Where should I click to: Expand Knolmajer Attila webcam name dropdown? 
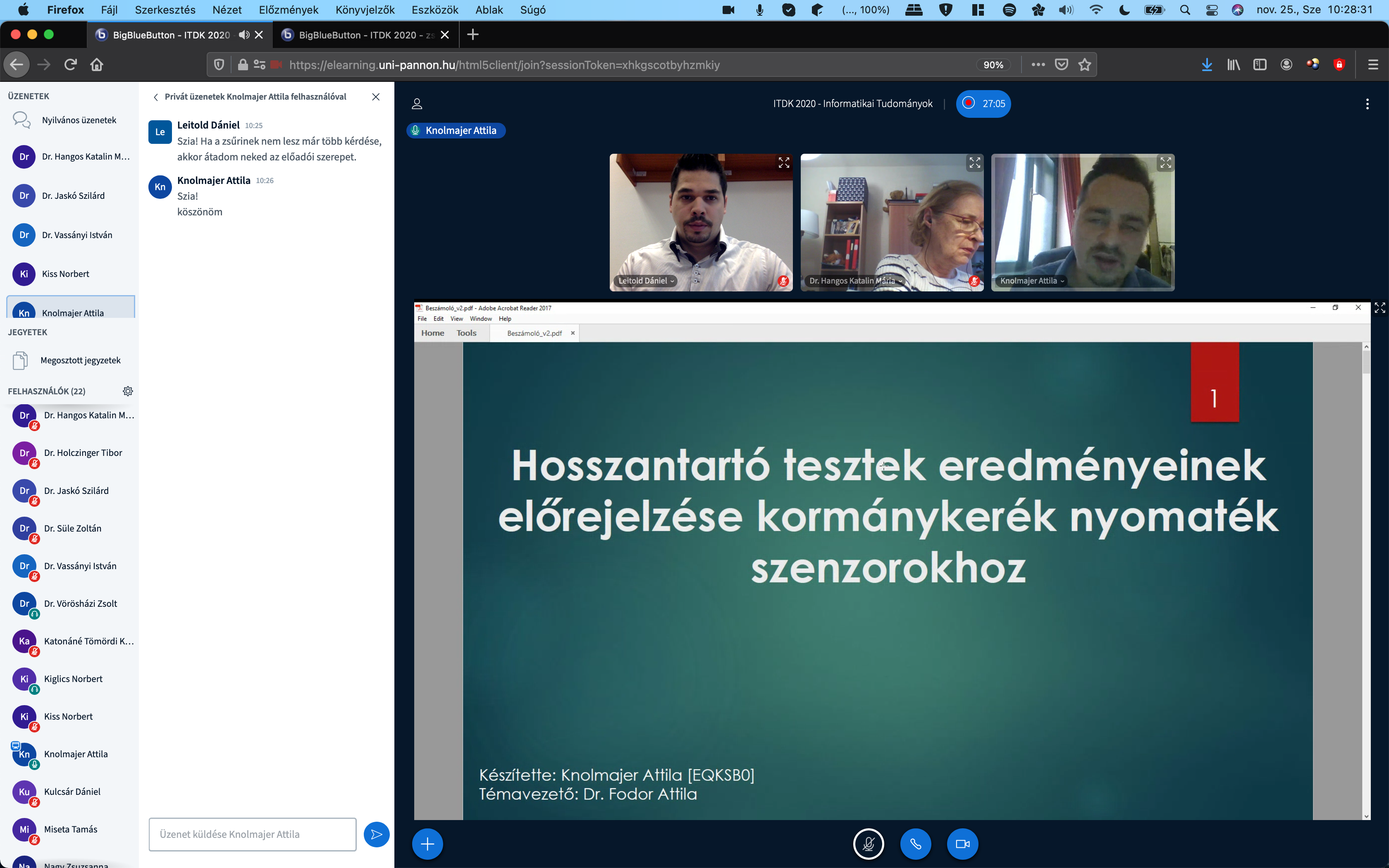click(x=1032, y=281)
